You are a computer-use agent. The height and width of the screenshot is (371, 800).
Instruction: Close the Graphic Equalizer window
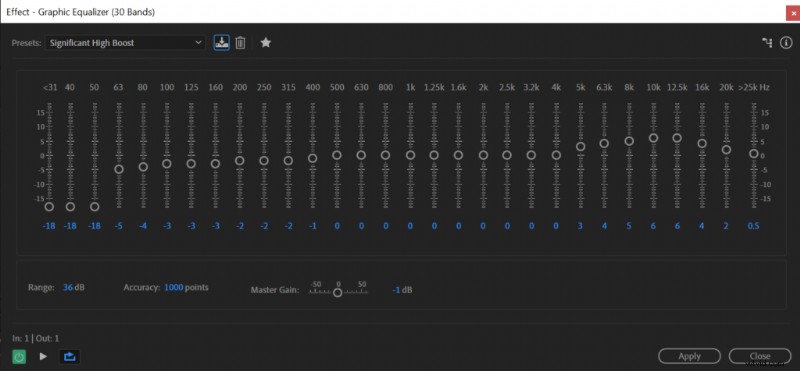pos(792,13)
